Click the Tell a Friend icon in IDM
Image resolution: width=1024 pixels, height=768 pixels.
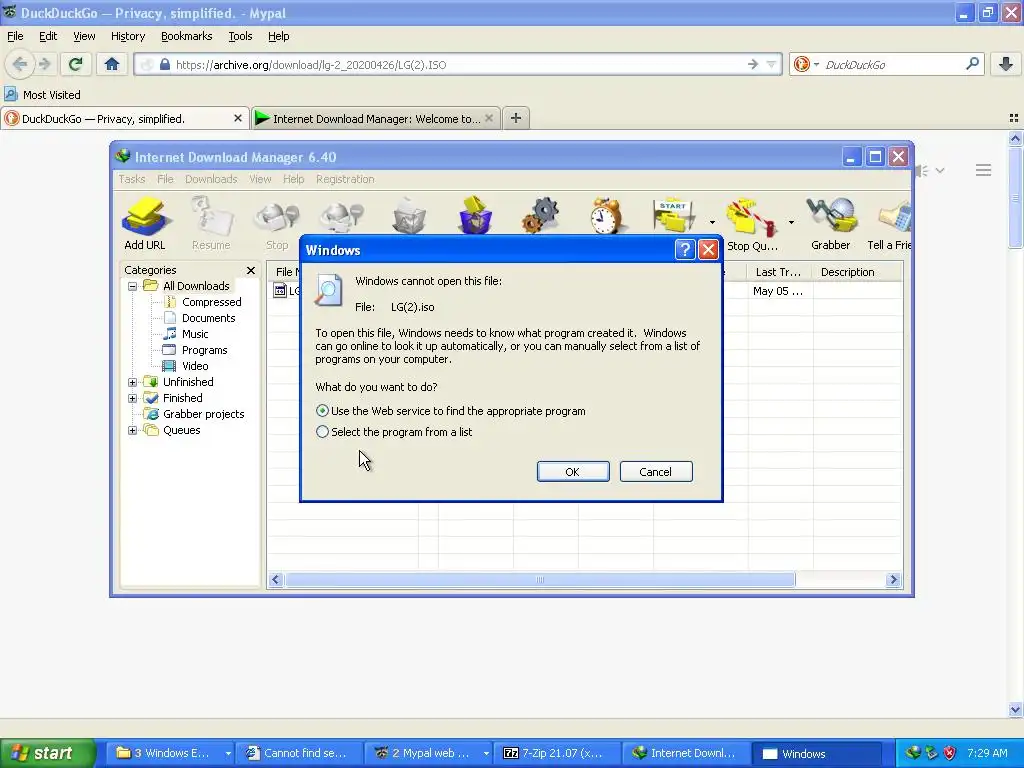(889, 223)
